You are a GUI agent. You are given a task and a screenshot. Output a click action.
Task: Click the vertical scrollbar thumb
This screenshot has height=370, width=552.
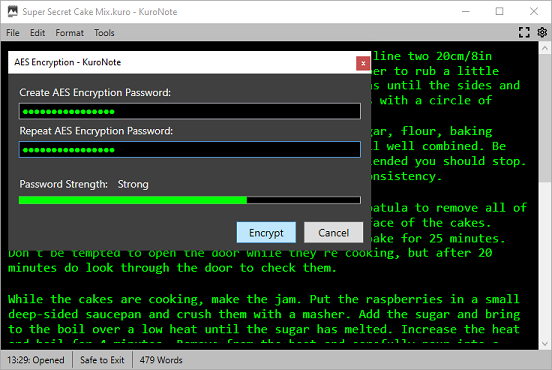(x=545, y=118)
